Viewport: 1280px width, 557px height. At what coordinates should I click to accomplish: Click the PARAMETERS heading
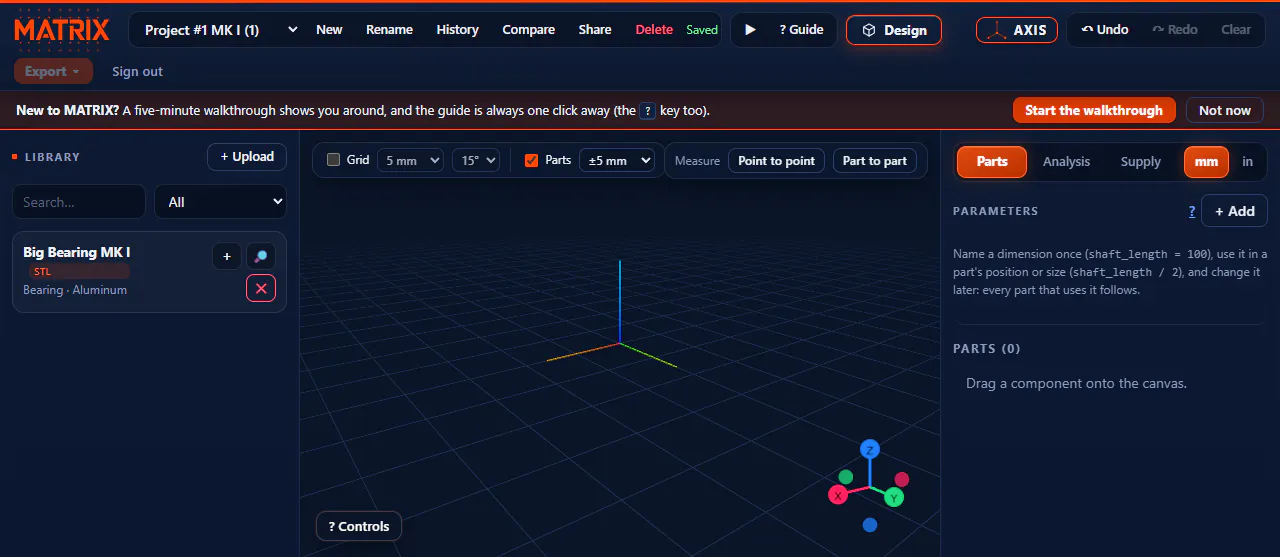pos(995,211)
